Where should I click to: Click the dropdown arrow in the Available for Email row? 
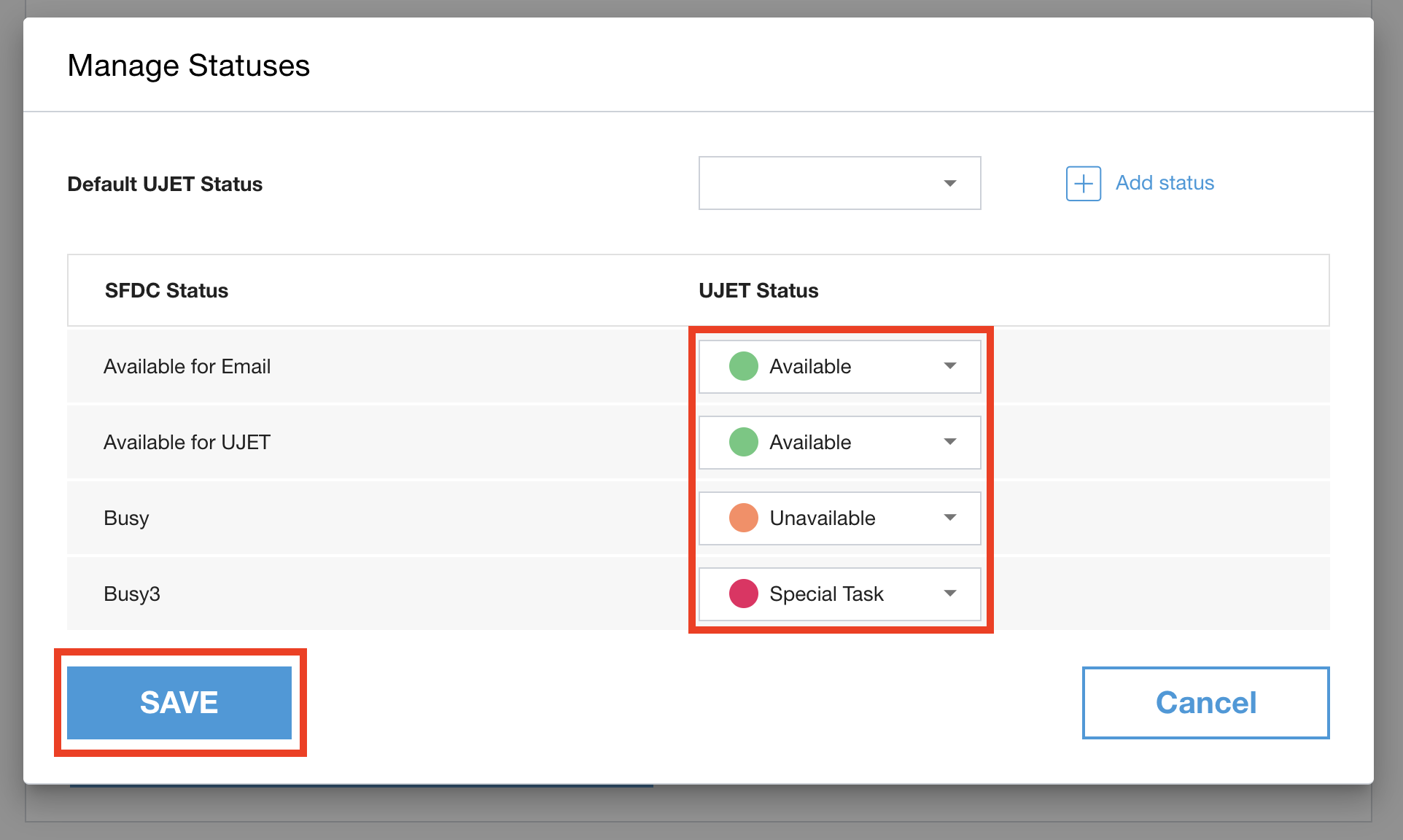pyautogui.click(x=949, y=366)
